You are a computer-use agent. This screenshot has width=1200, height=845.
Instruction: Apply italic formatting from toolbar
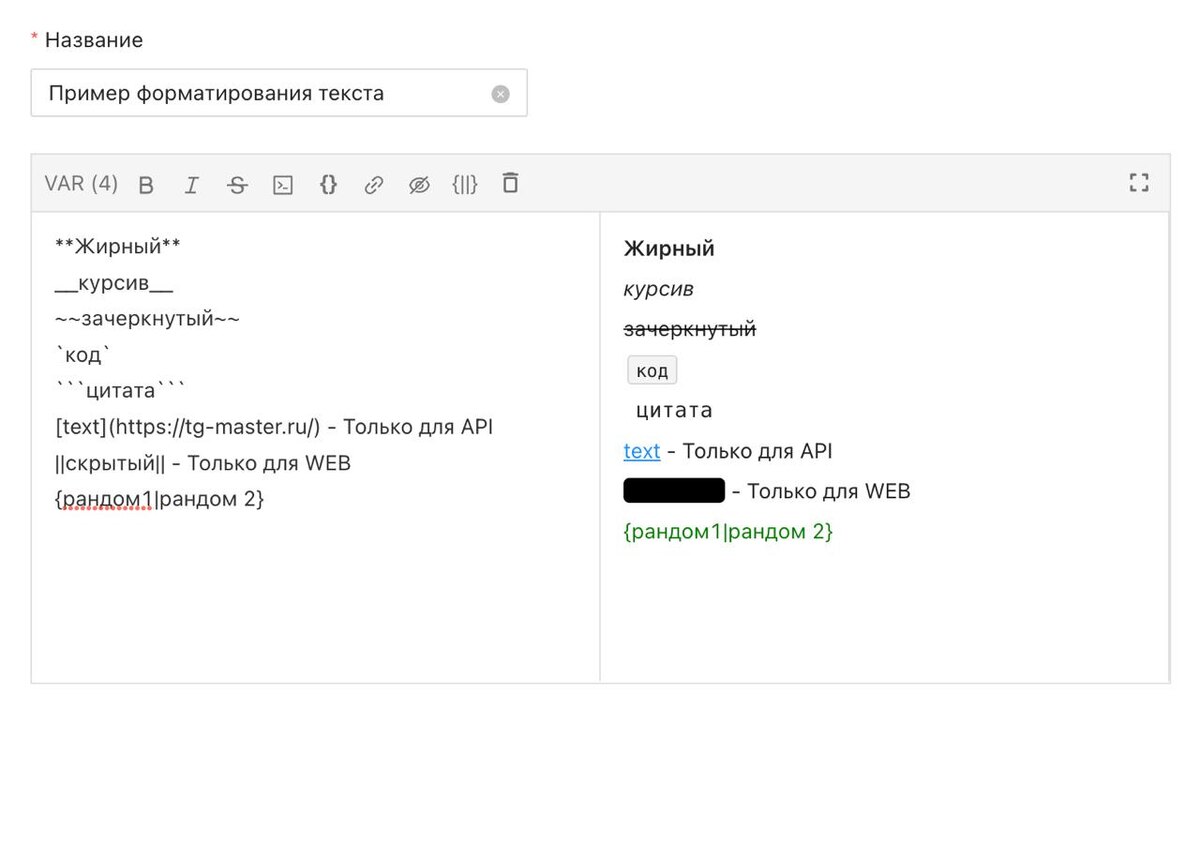click(x=191, y=185)
